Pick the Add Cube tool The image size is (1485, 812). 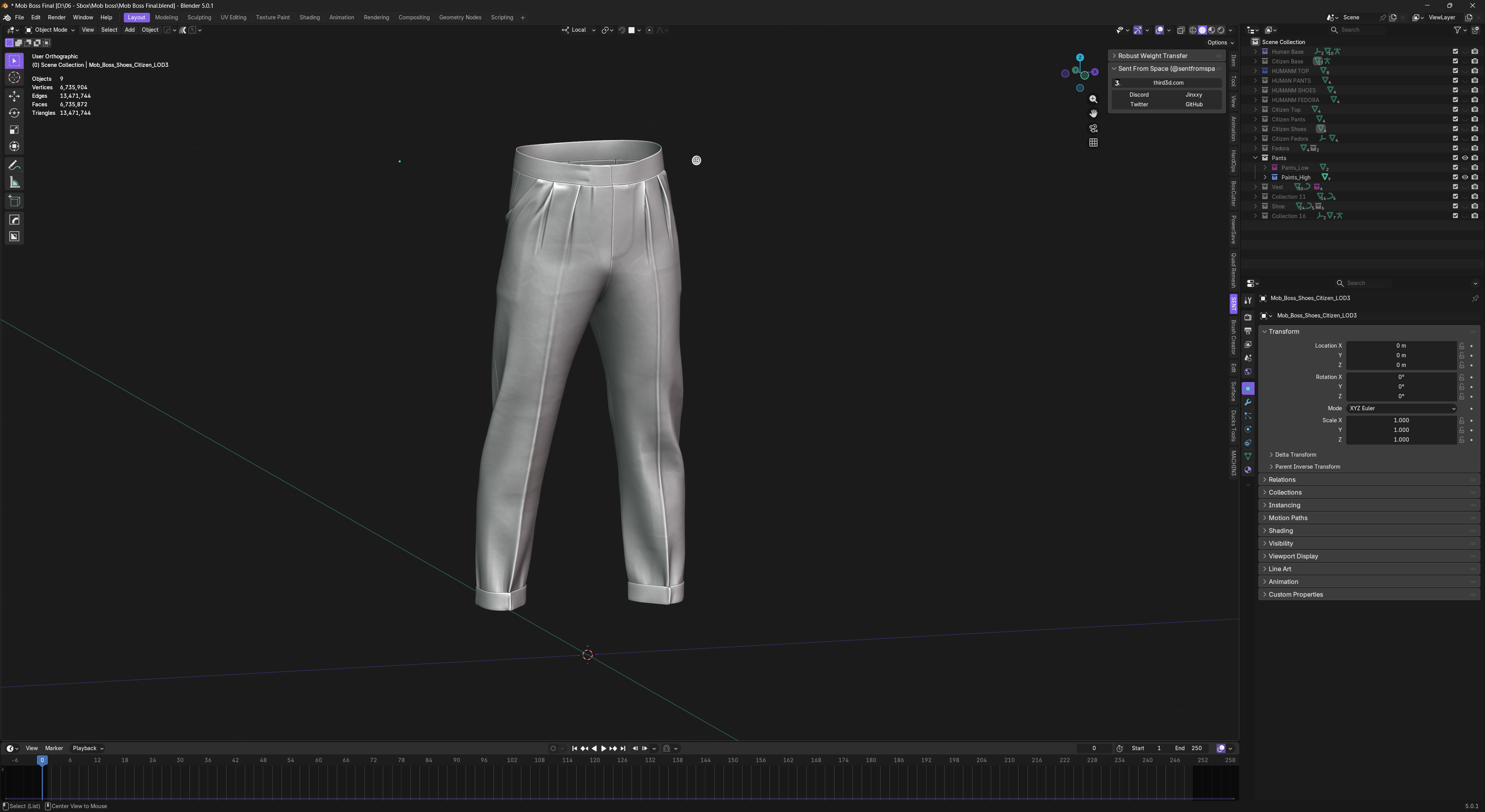(x=14, y=201)
